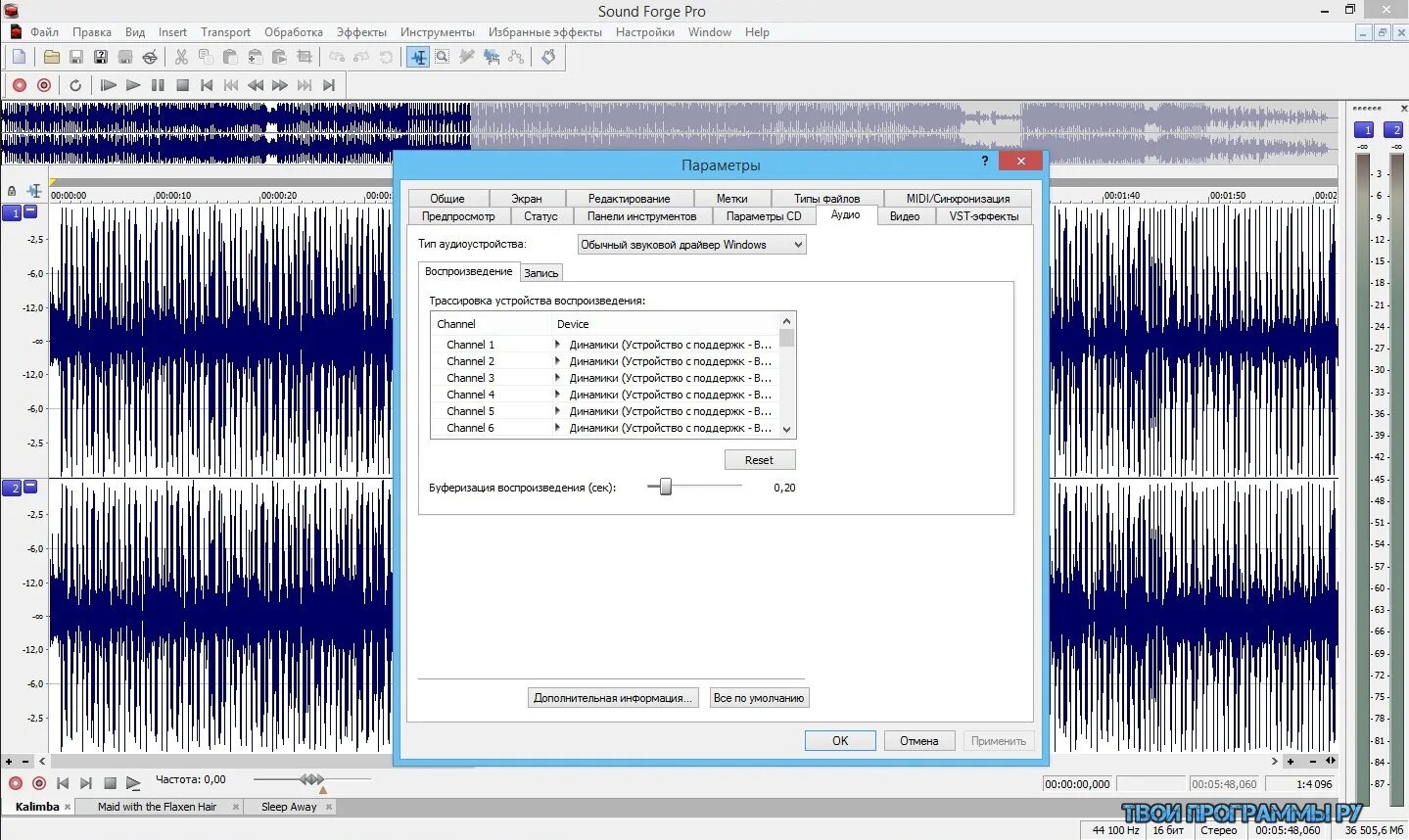
Task: Click the Cut scissors icon
Action: click(x=181, y=57)
